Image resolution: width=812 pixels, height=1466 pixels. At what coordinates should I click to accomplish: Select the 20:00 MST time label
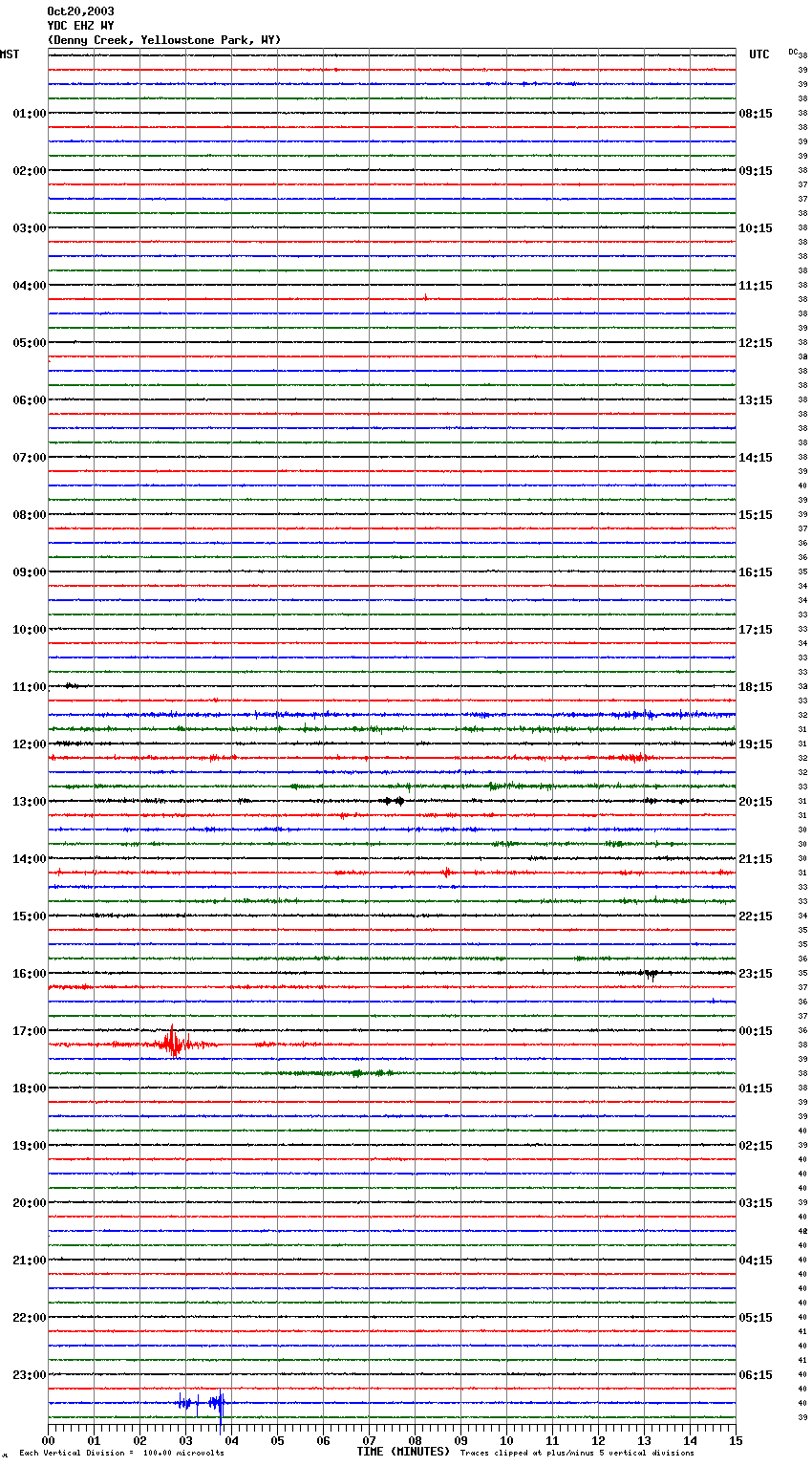tap(30, 1203)
